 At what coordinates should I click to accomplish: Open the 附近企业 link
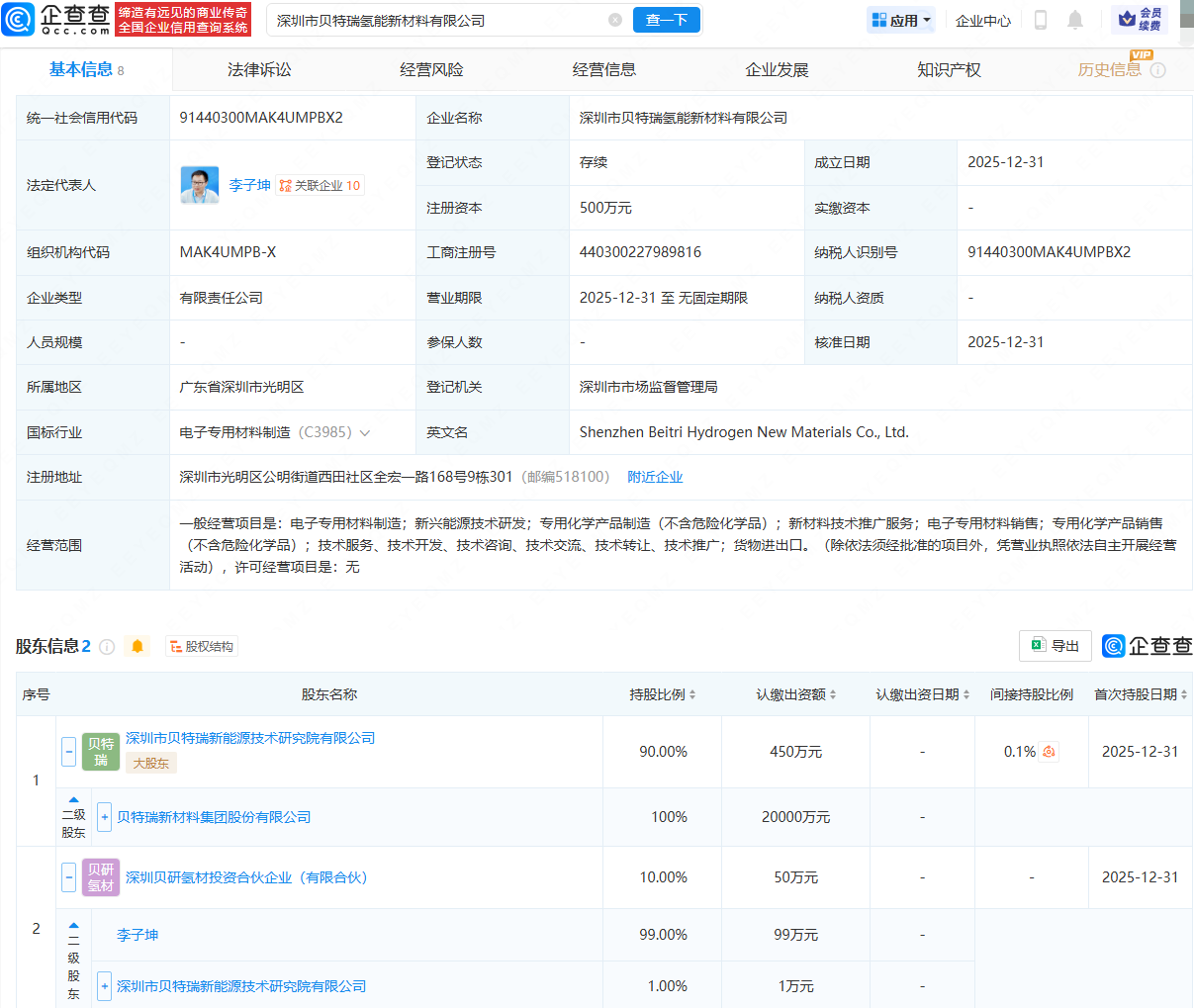coord(655,477)
